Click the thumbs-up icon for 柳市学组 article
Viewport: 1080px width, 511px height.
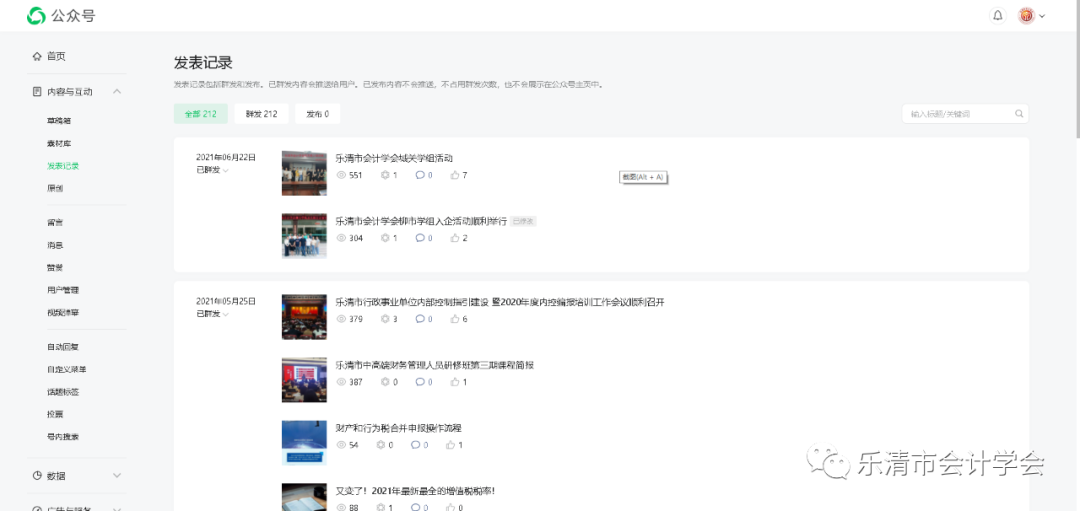[x=455, y=238]
